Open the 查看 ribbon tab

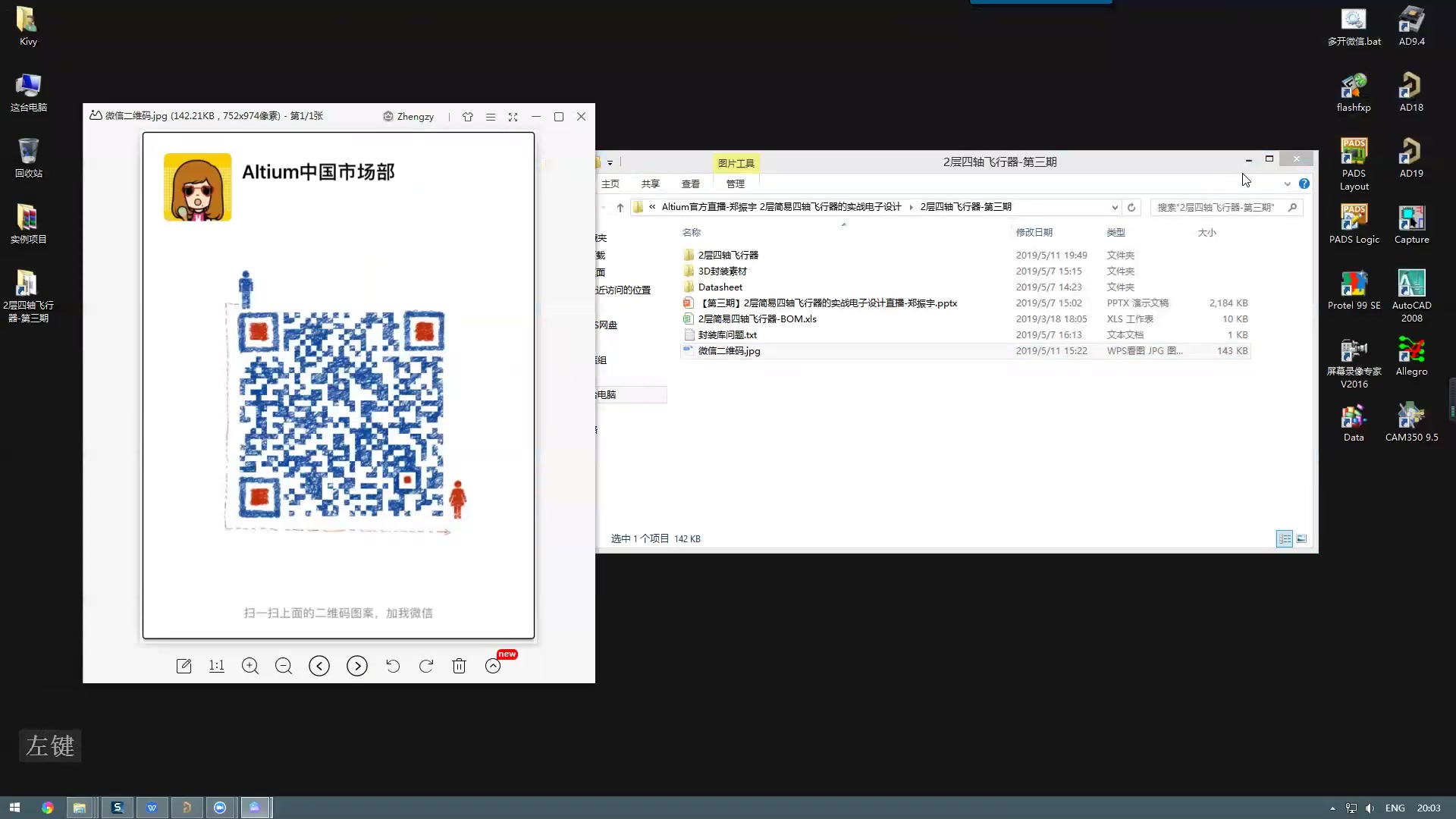point(690,184)
